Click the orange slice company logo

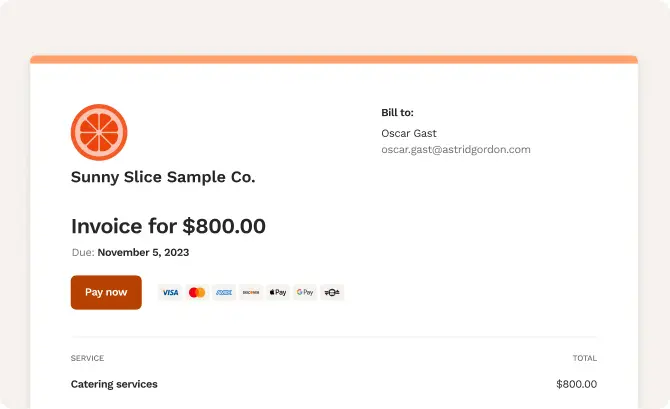click(x=99, y=132)
